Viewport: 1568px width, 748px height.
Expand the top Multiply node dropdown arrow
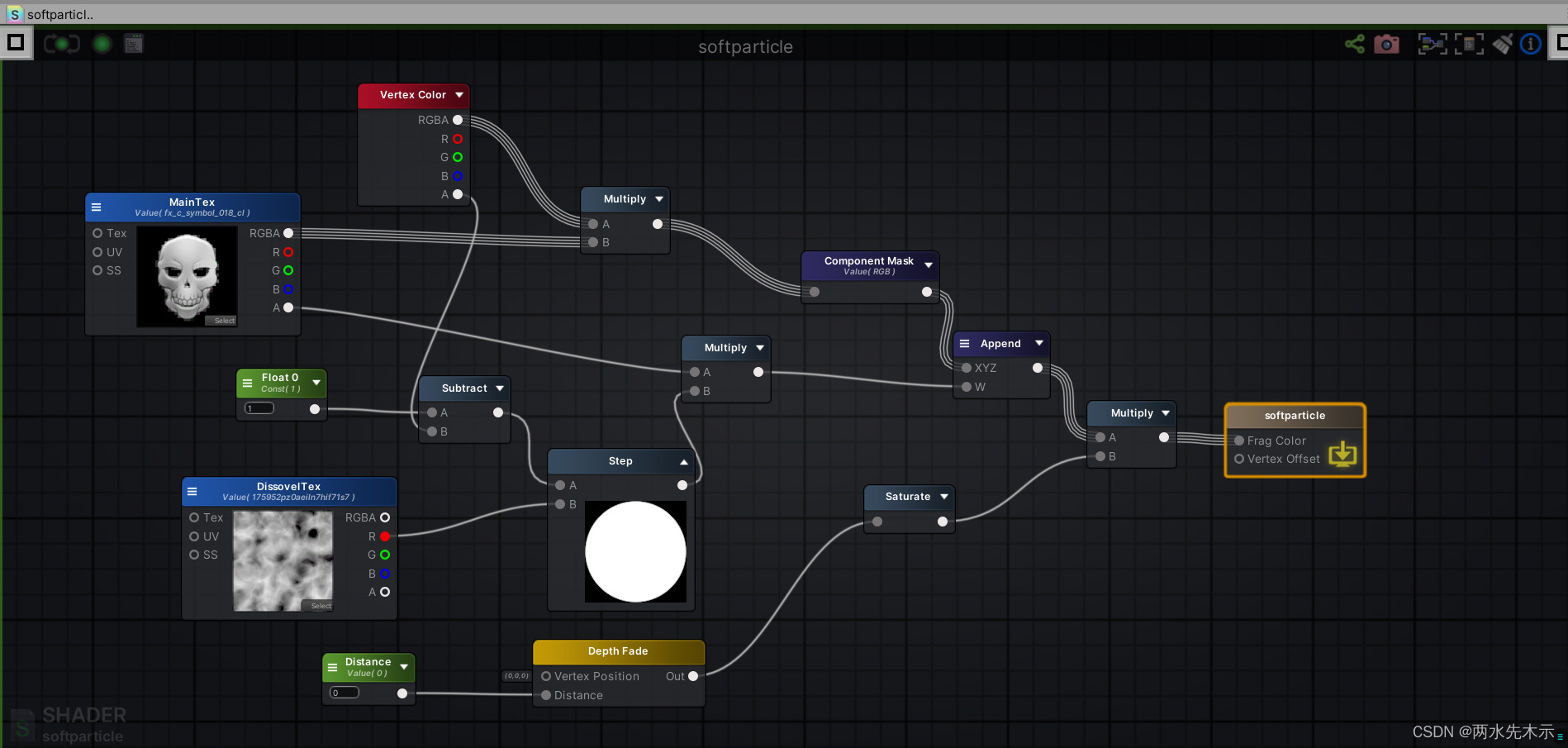pos(659,199)
